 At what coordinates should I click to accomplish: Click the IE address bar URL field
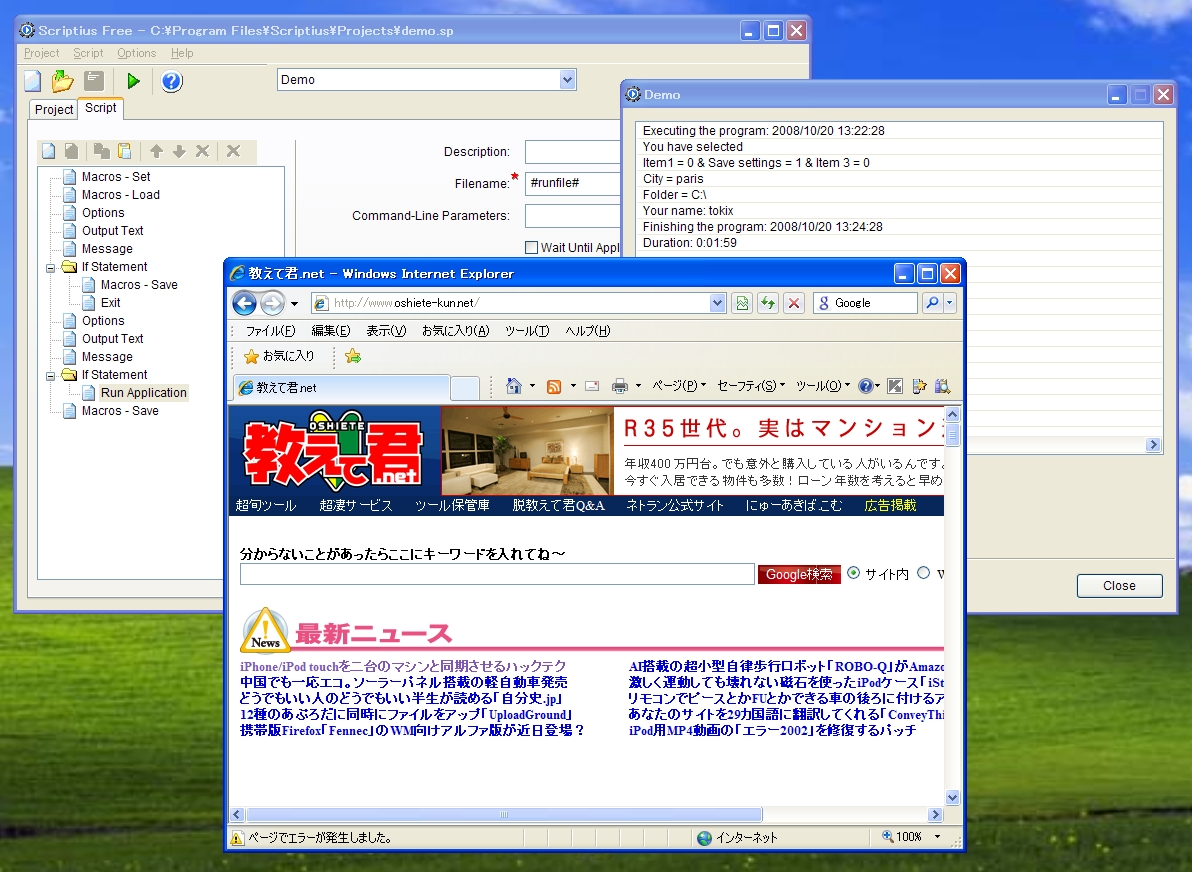(x=519, y=303)
